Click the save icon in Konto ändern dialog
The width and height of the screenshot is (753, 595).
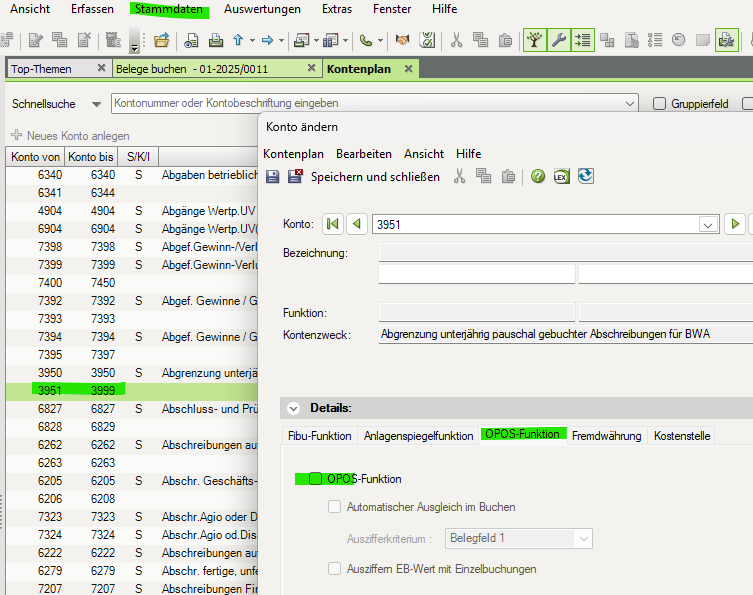click(272, 176)
